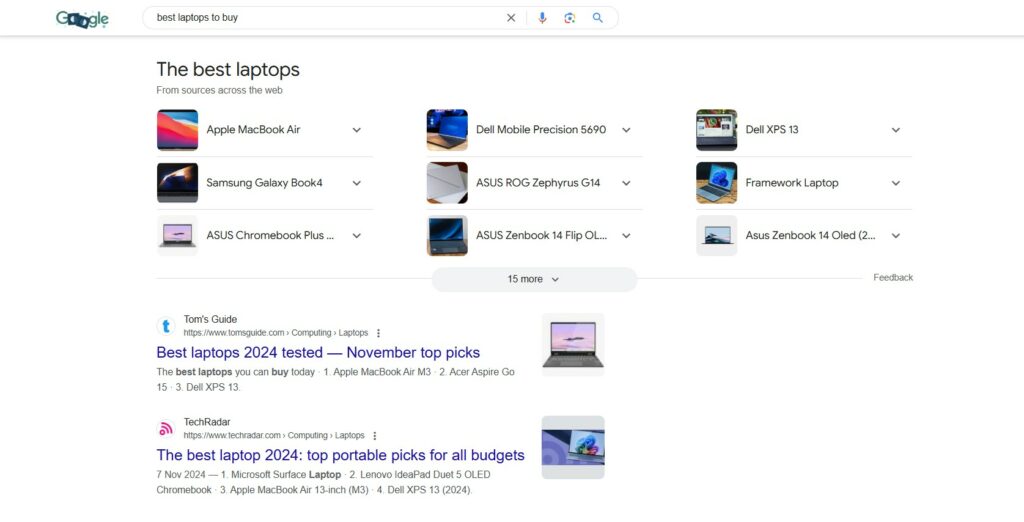Screen dimensions: 1024x522
Task: Click the TechRadar site favicon
Action: [x=166, y=429]
